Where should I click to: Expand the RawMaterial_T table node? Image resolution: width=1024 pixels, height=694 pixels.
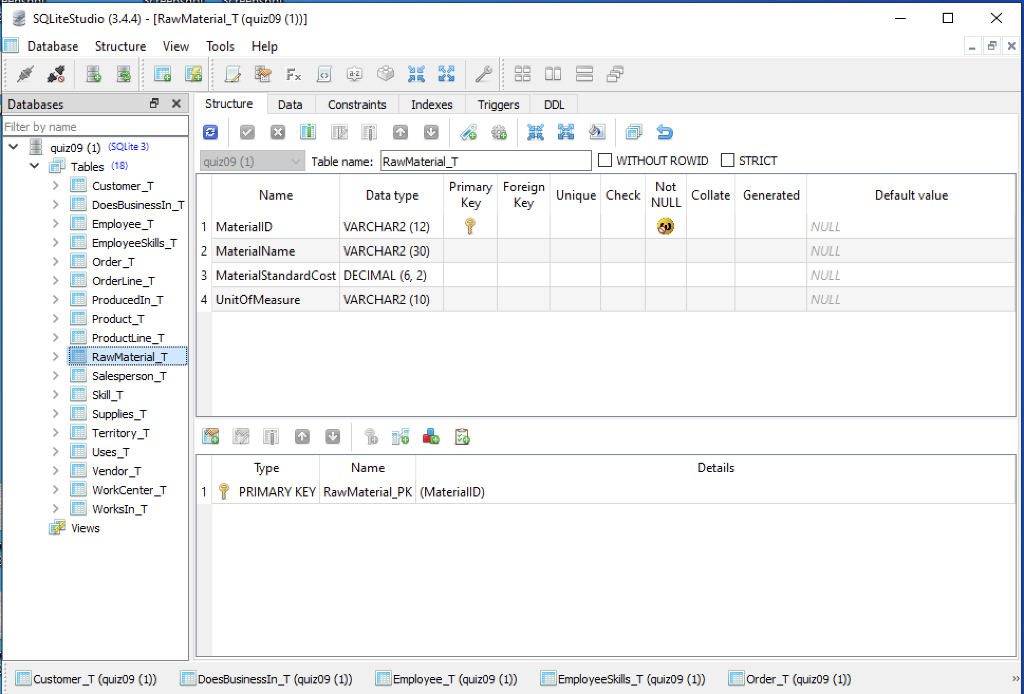tap(56, 357)
